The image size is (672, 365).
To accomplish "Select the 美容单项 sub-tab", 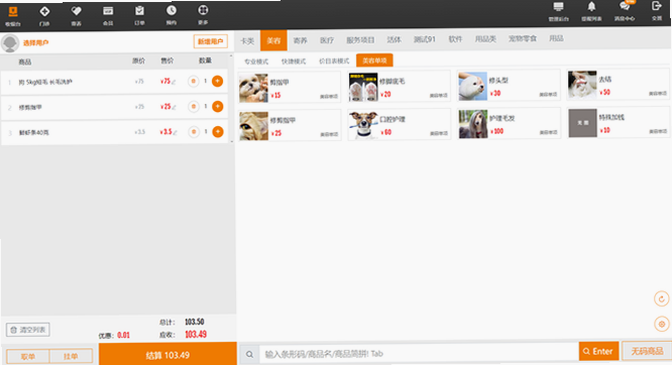I will (374, 60).
